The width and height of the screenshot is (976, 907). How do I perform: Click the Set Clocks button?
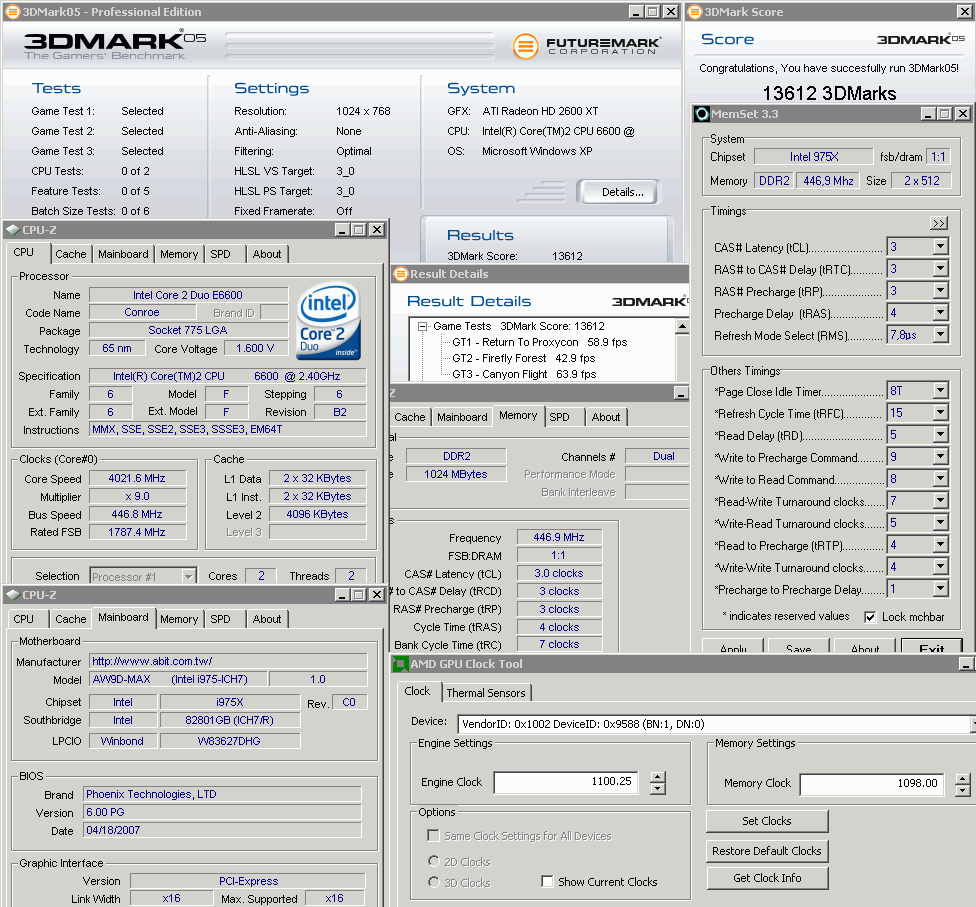(767, 820)
